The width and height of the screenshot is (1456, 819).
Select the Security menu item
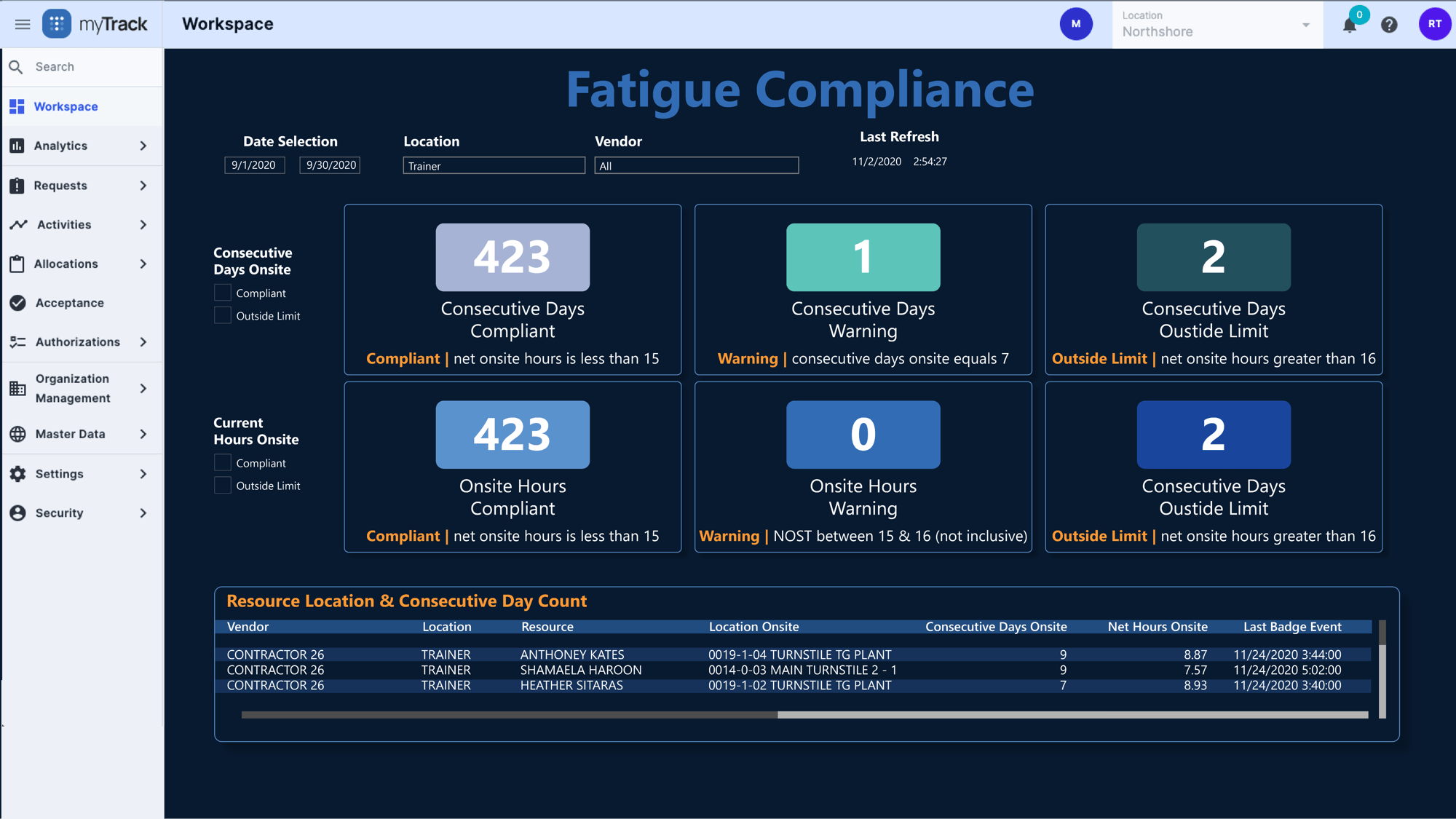(x=82, y=513)
